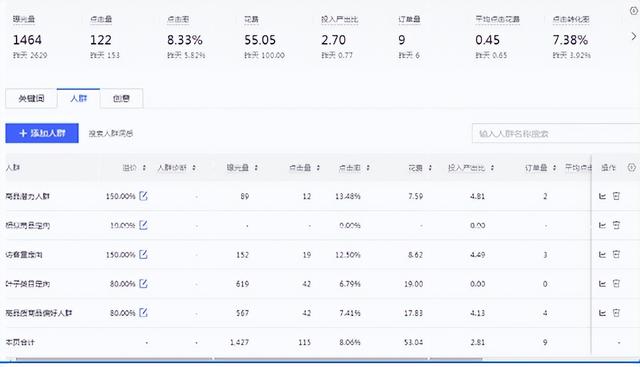Edit bid for 叶子类目定向 row

pos(143,283)
